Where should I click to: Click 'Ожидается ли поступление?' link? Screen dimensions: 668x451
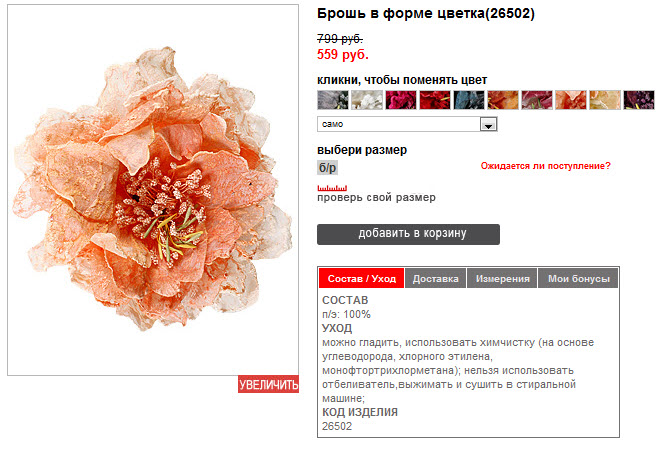pos(545,166)
